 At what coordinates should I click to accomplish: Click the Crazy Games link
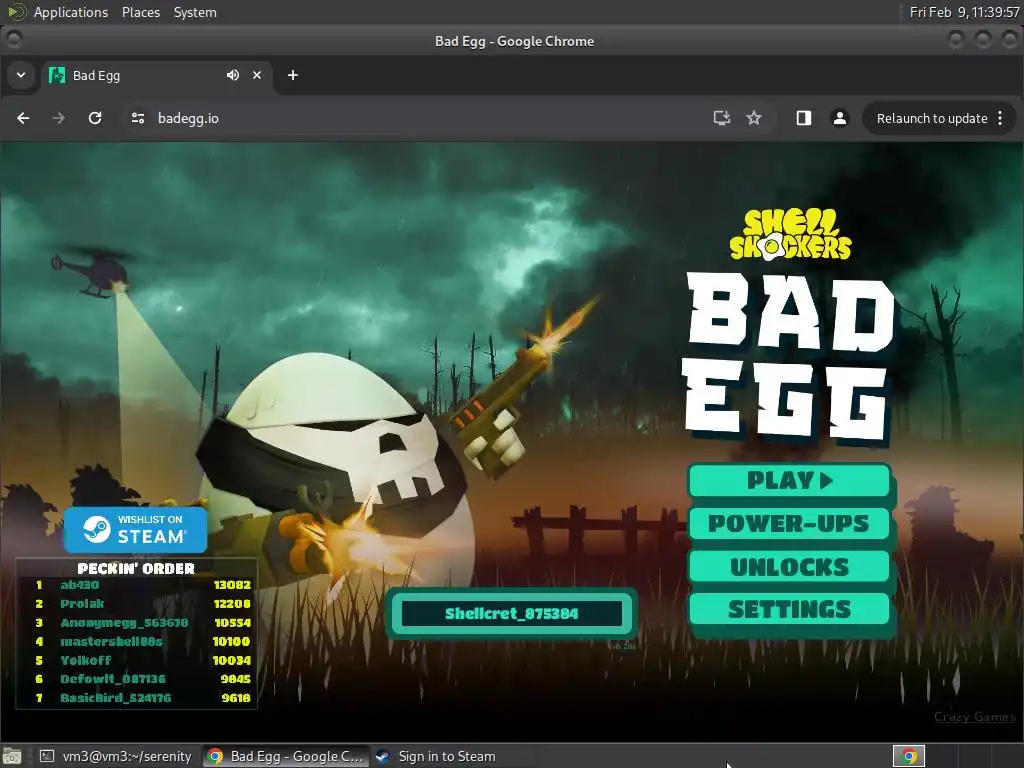point(974,716)
